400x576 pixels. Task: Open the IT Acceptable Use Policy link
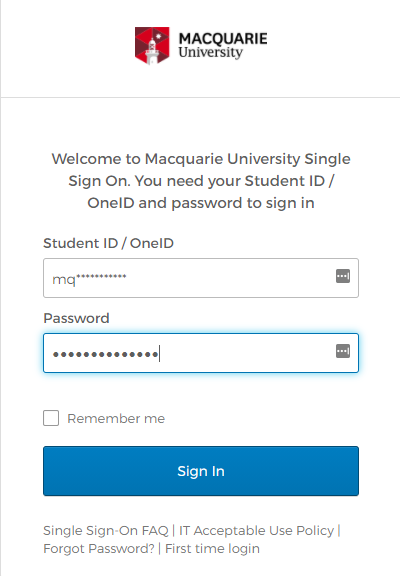pyautogui.click(x=256, y=530)
